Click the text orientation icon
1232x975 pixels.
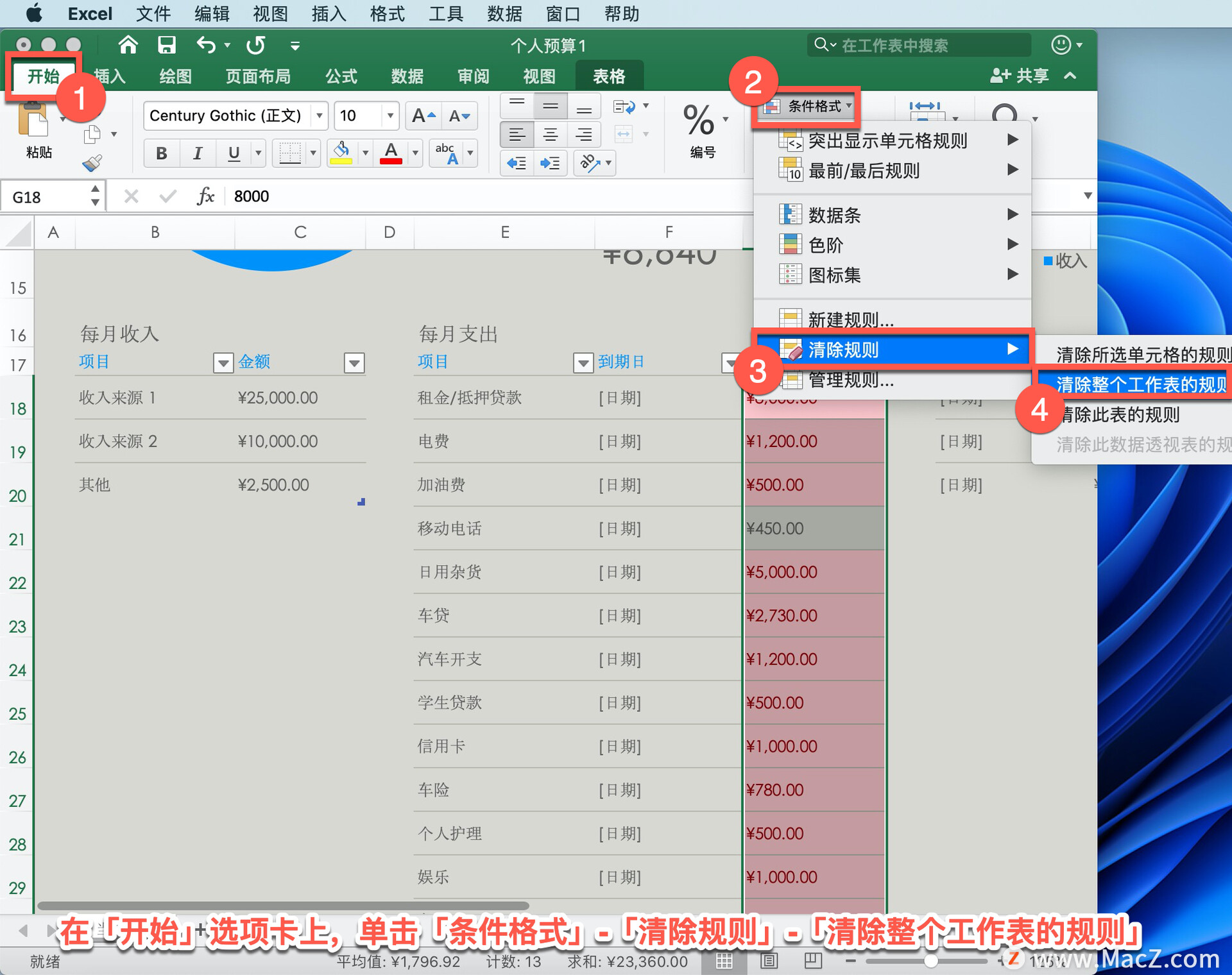point(590,163)
